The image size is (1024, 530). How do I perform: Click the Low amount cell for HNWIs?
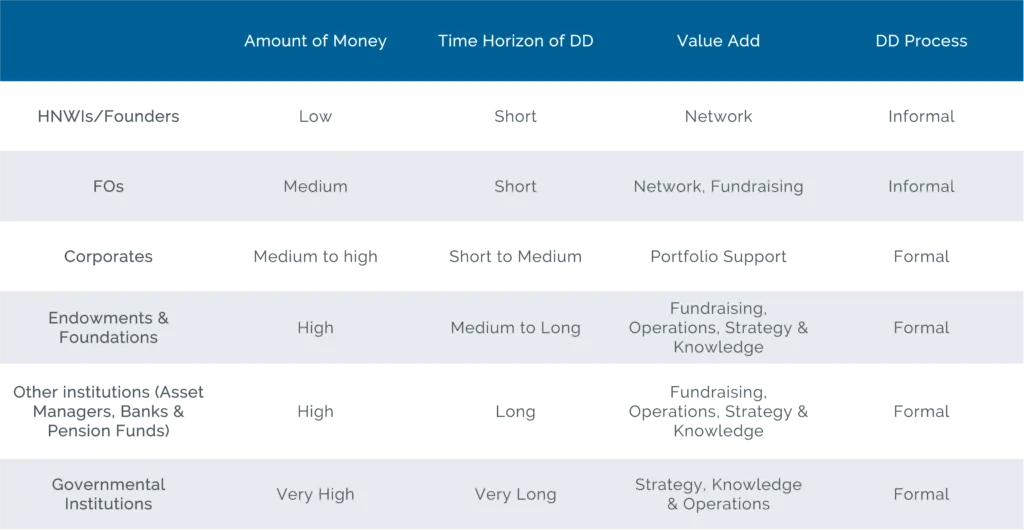315,117
